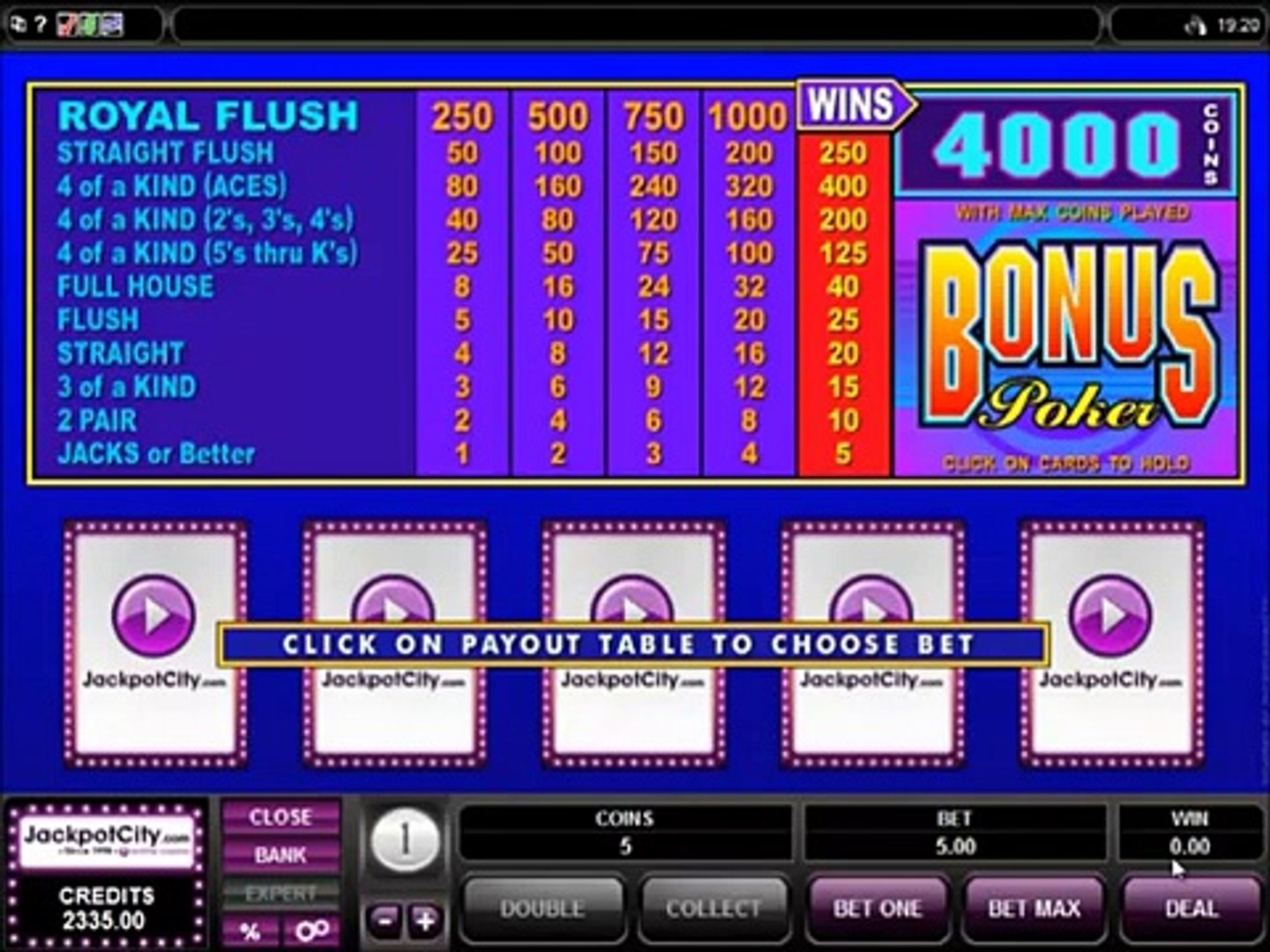
Task: Click the COLLECT button
Action: coord(713,909)
